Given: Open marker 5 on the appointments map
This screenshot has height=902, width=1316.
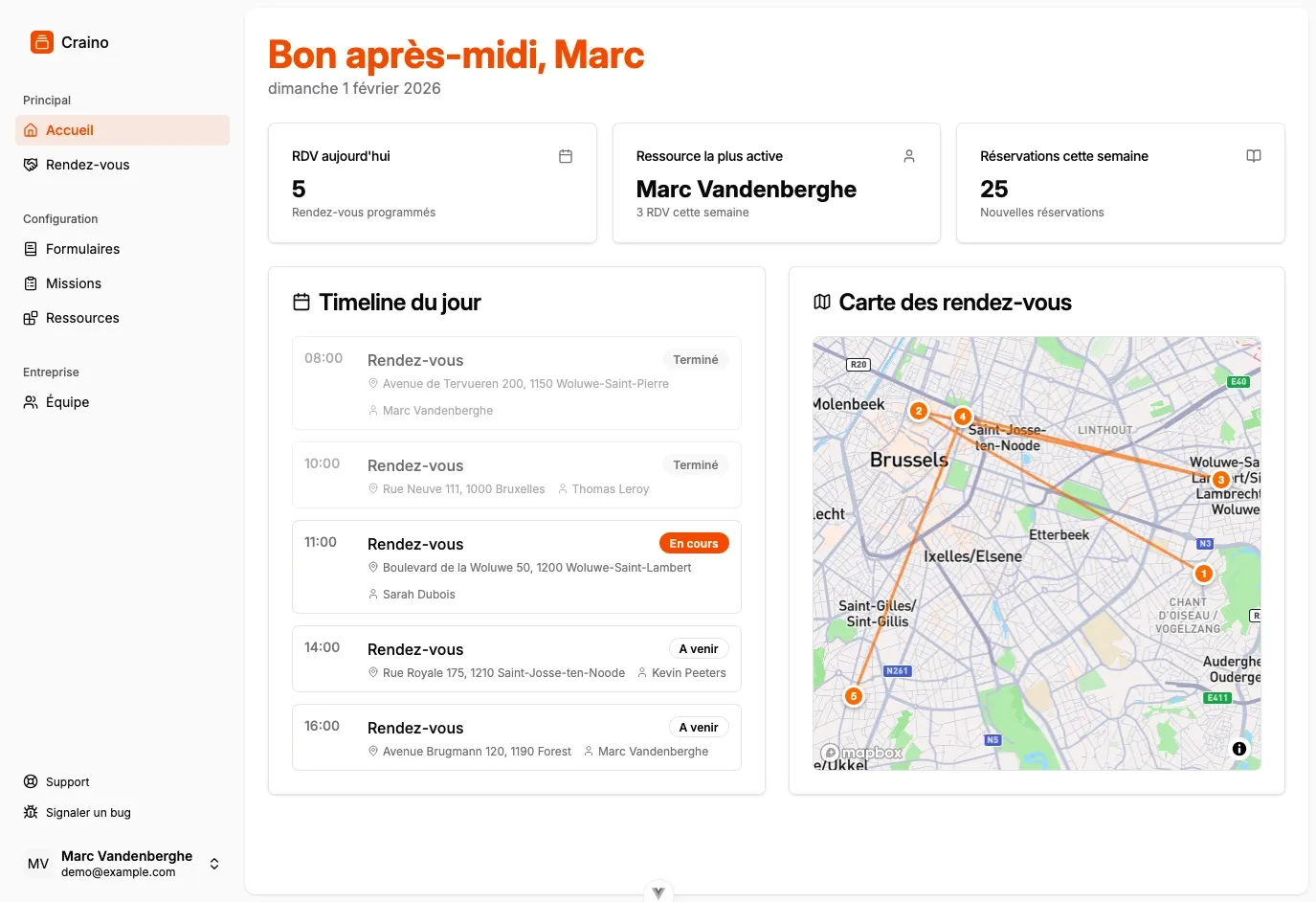Looking at the screenshot, I should (x=853, y=696).
